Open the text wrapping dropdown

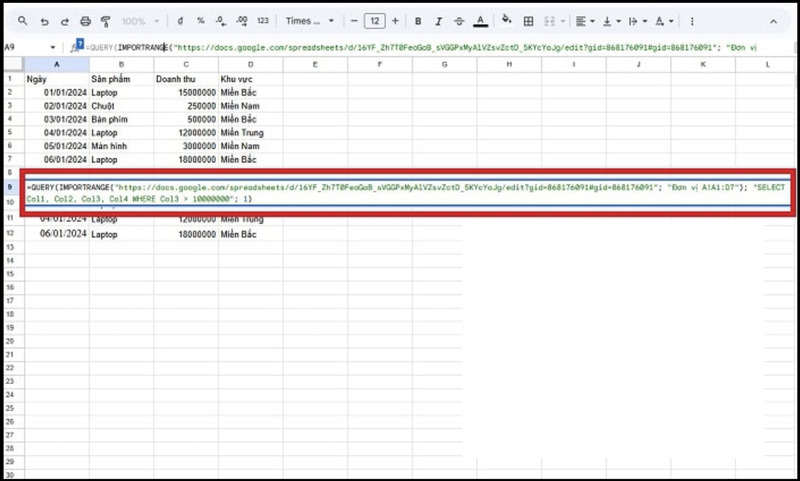coord(638,21)
